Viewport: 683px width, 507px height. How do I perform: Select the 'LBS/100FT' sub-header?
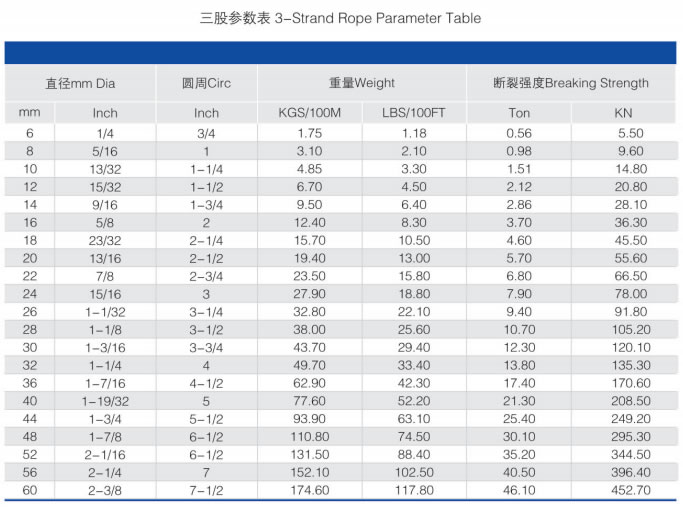(413, 113)
